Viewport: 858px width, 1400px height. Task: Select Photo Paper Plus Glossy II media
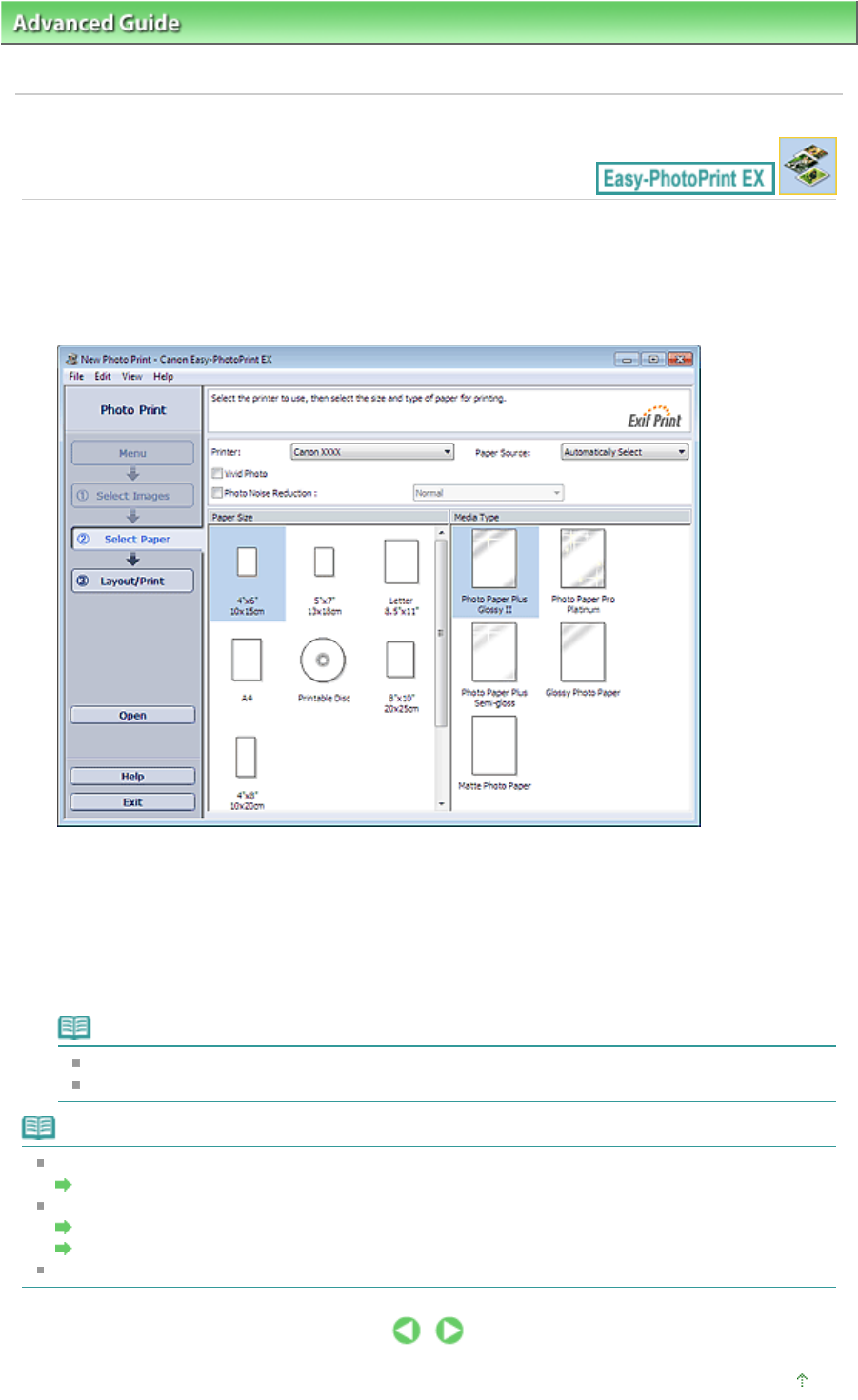(x=494, y=560)
